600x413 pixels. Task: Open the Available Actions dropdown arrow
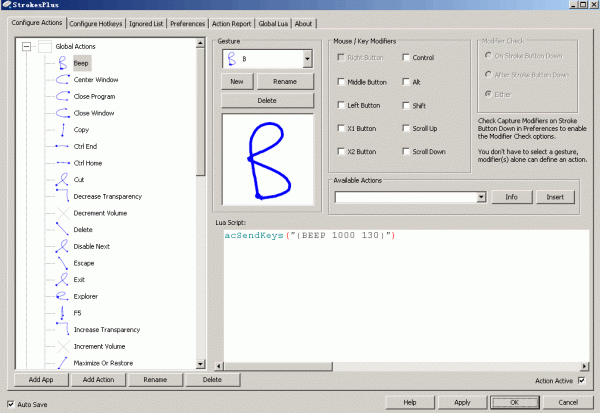click(x=481, y=197)
